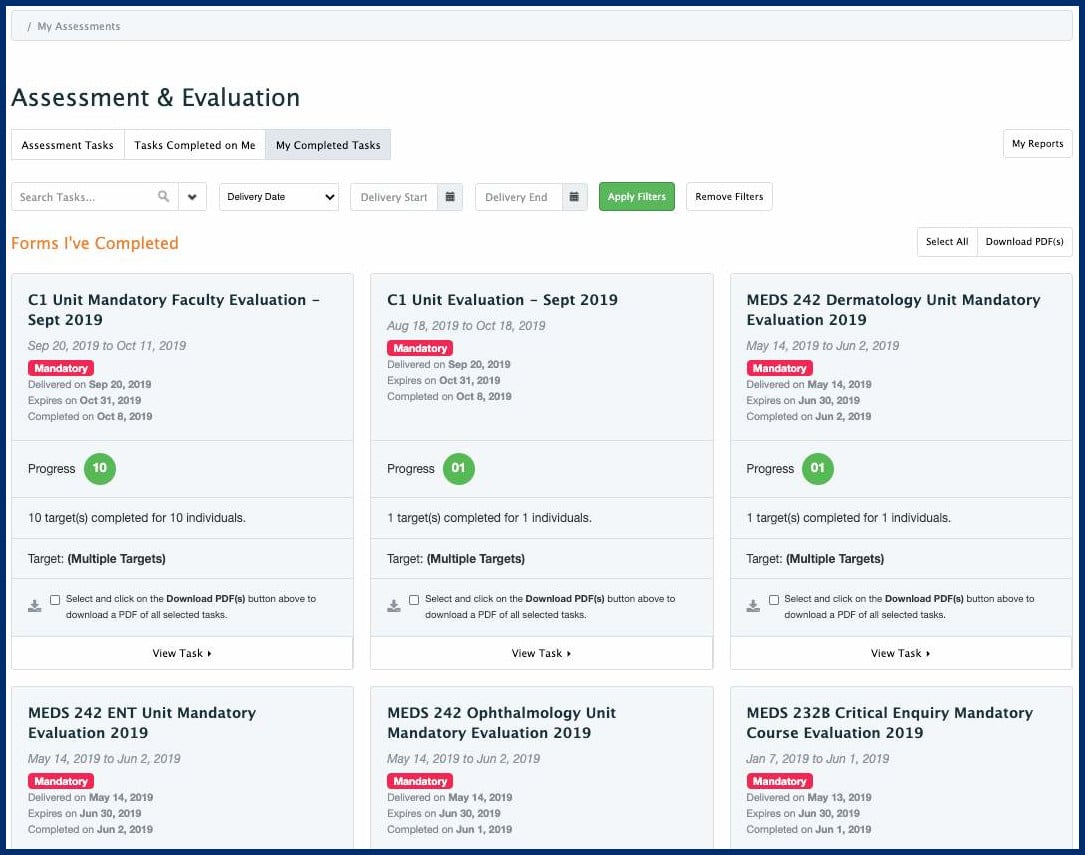1085x855 pixels.
Task: Open the Delivery Start calendar picker
Action: click(x=449, y=196)
